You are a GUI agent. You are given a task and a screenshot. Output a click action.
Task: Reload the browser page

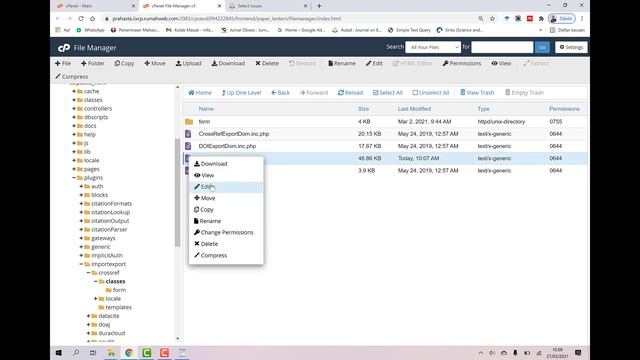pos(81,19)
